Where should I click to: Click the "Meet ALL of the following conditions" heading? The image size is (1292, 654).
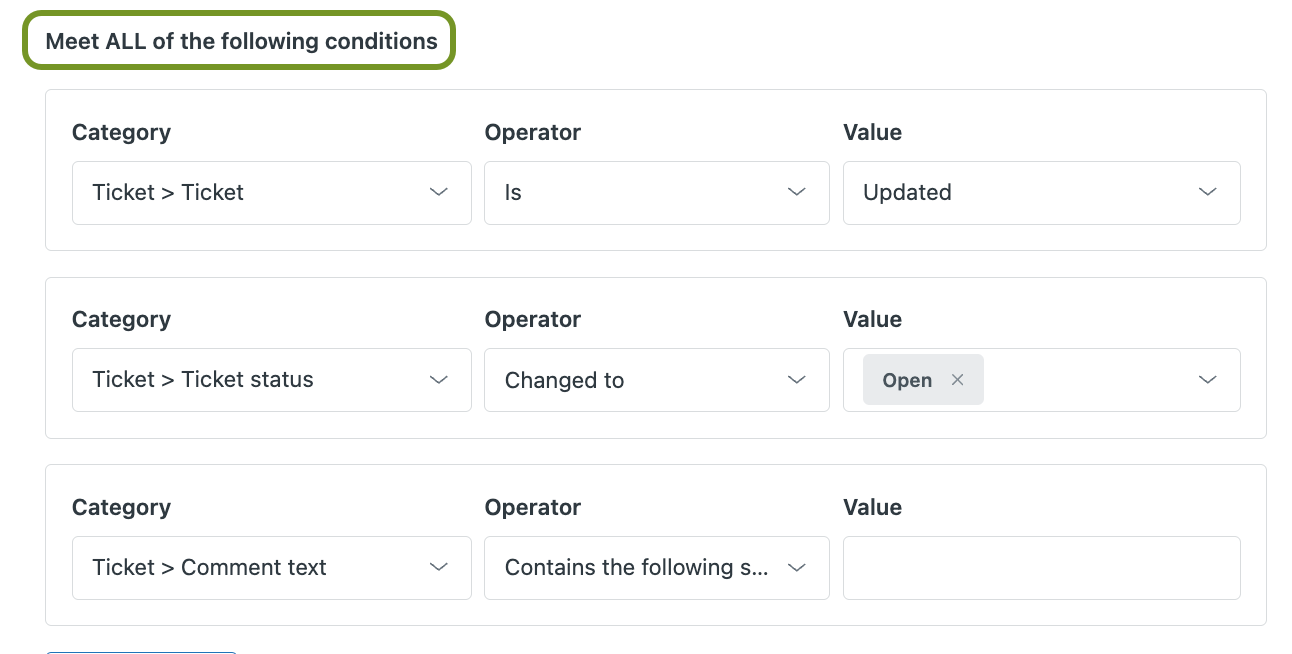tap(241, 41)
